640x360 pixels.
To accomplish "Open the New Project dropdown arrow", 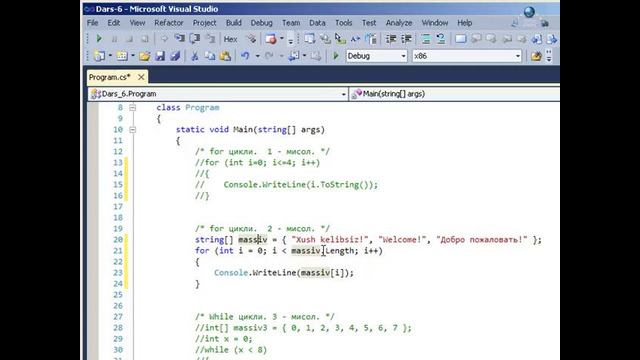I will tap(110, 56).
